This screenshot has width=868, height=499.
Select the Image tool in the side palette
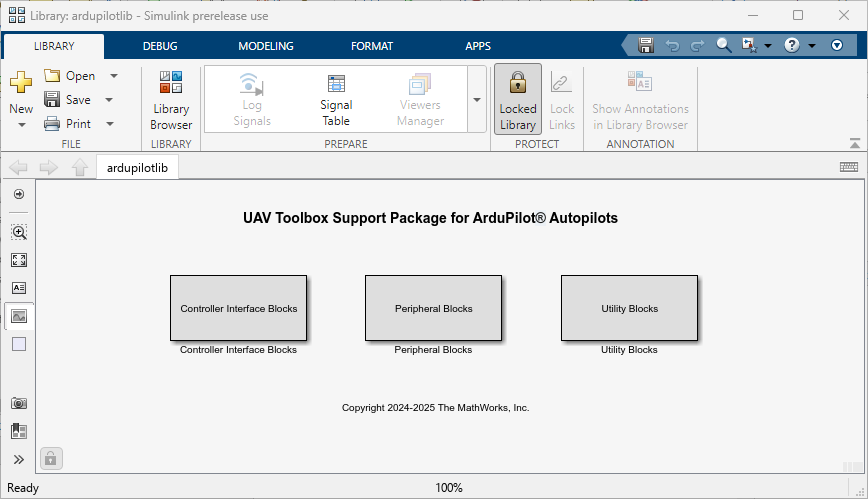19,316
